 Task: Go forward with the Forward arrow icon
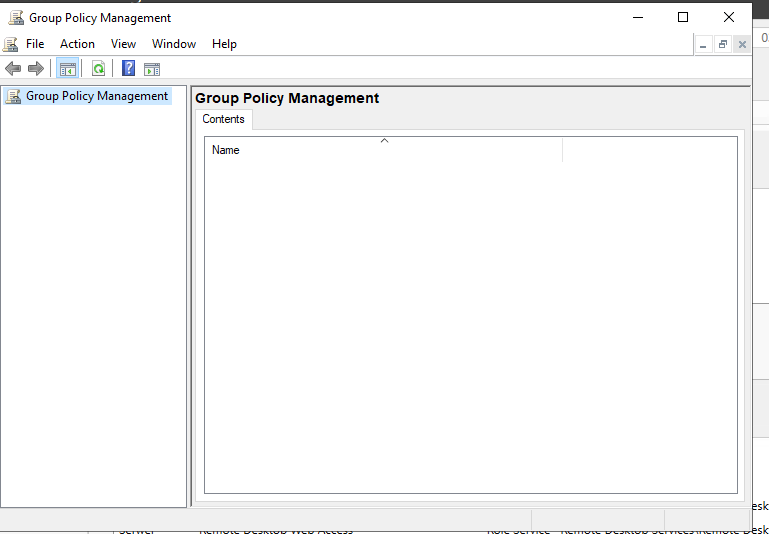coord(36,69)
